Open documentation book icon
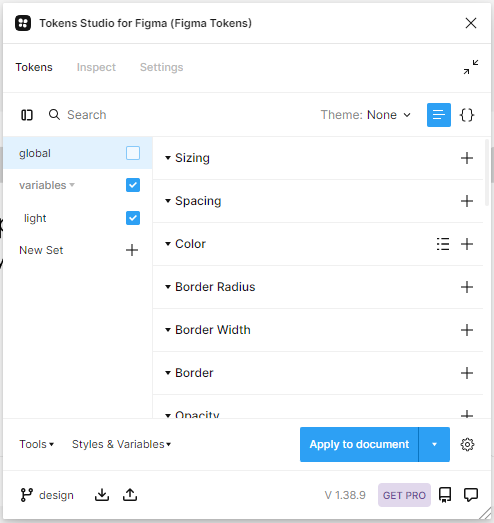 [445, 495]
